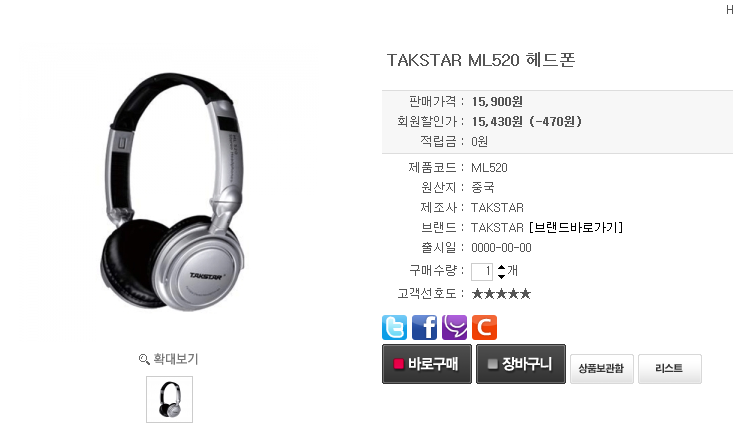
Task: Select the small headphone thumbnail
Action: coord(169,399)
